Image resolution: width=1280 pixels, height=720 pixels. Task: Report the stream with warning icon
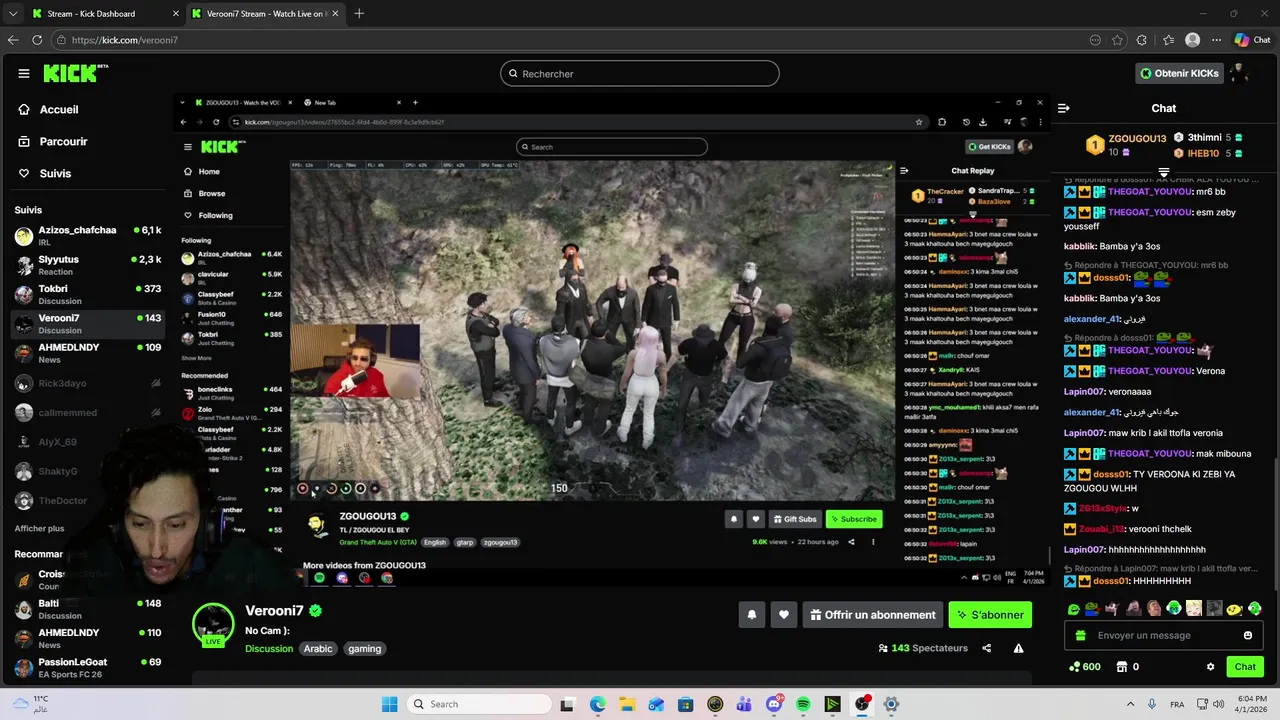(x=1018, y=648)
